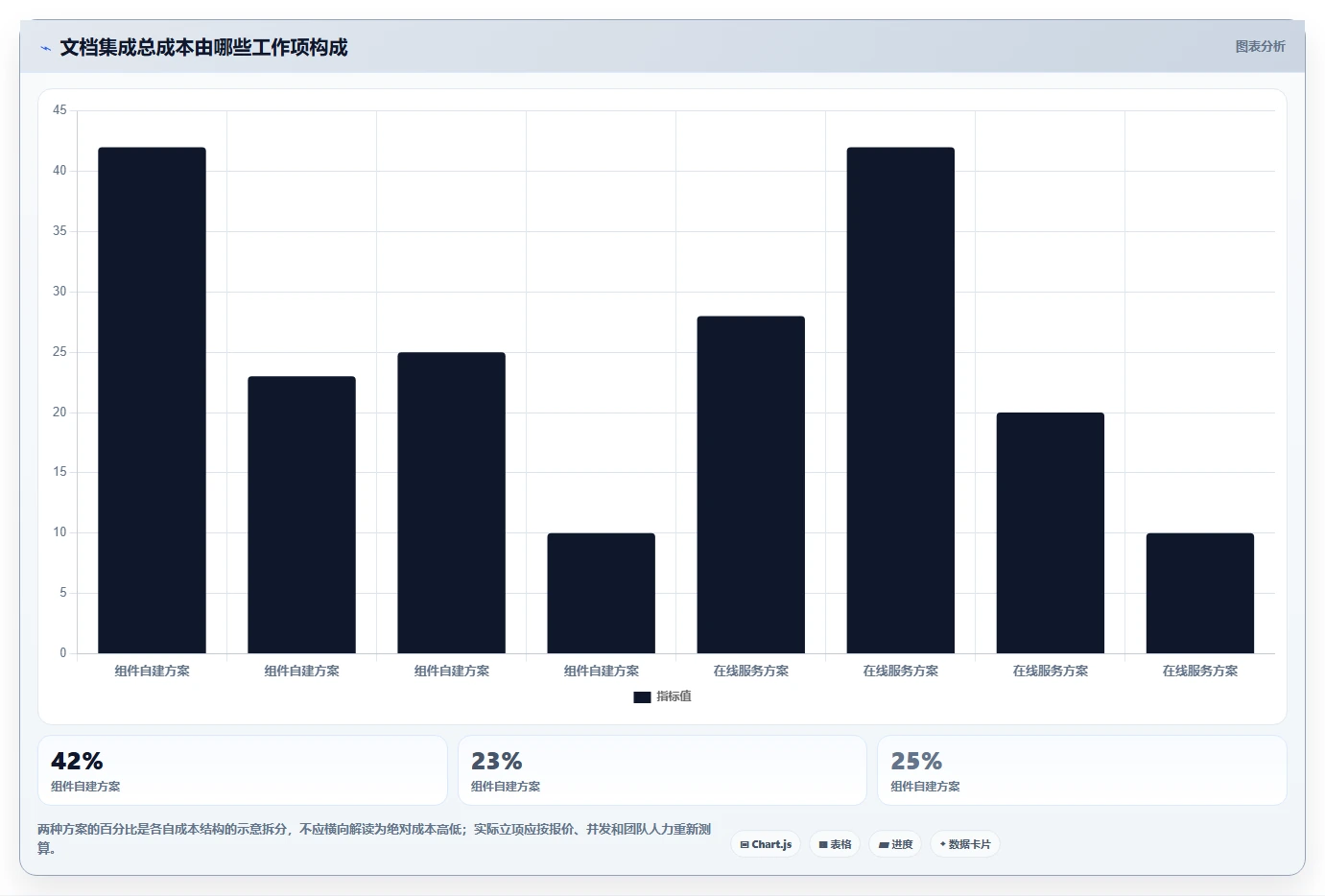The height and width of the screenshot is (896, 1325).
Task: Click the 23% stat card value
Action: [x=496, y=761]
